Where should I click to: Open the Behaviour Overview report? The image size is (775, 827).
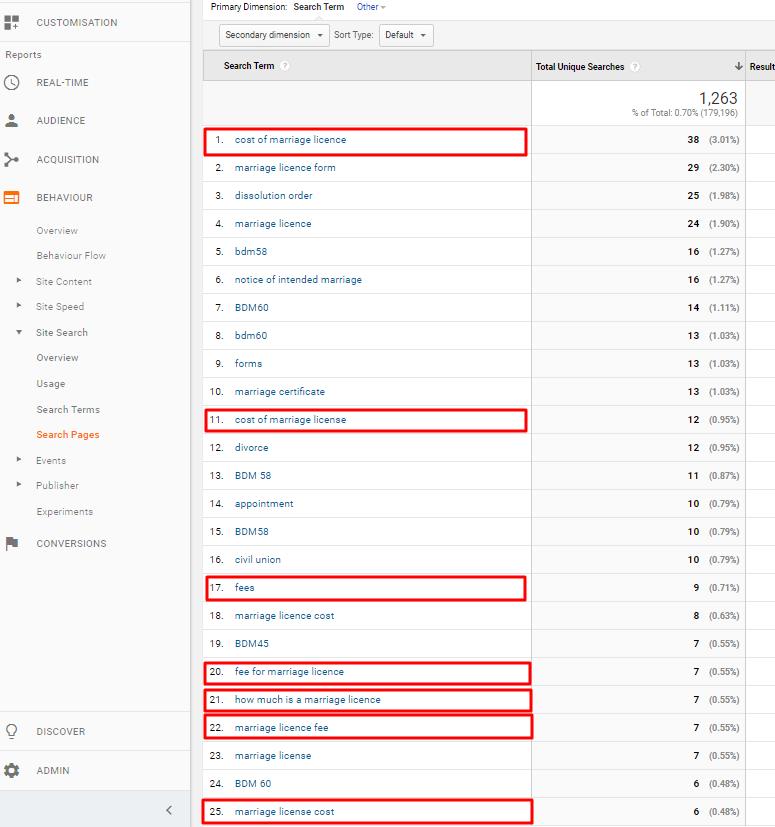point(57,230)
